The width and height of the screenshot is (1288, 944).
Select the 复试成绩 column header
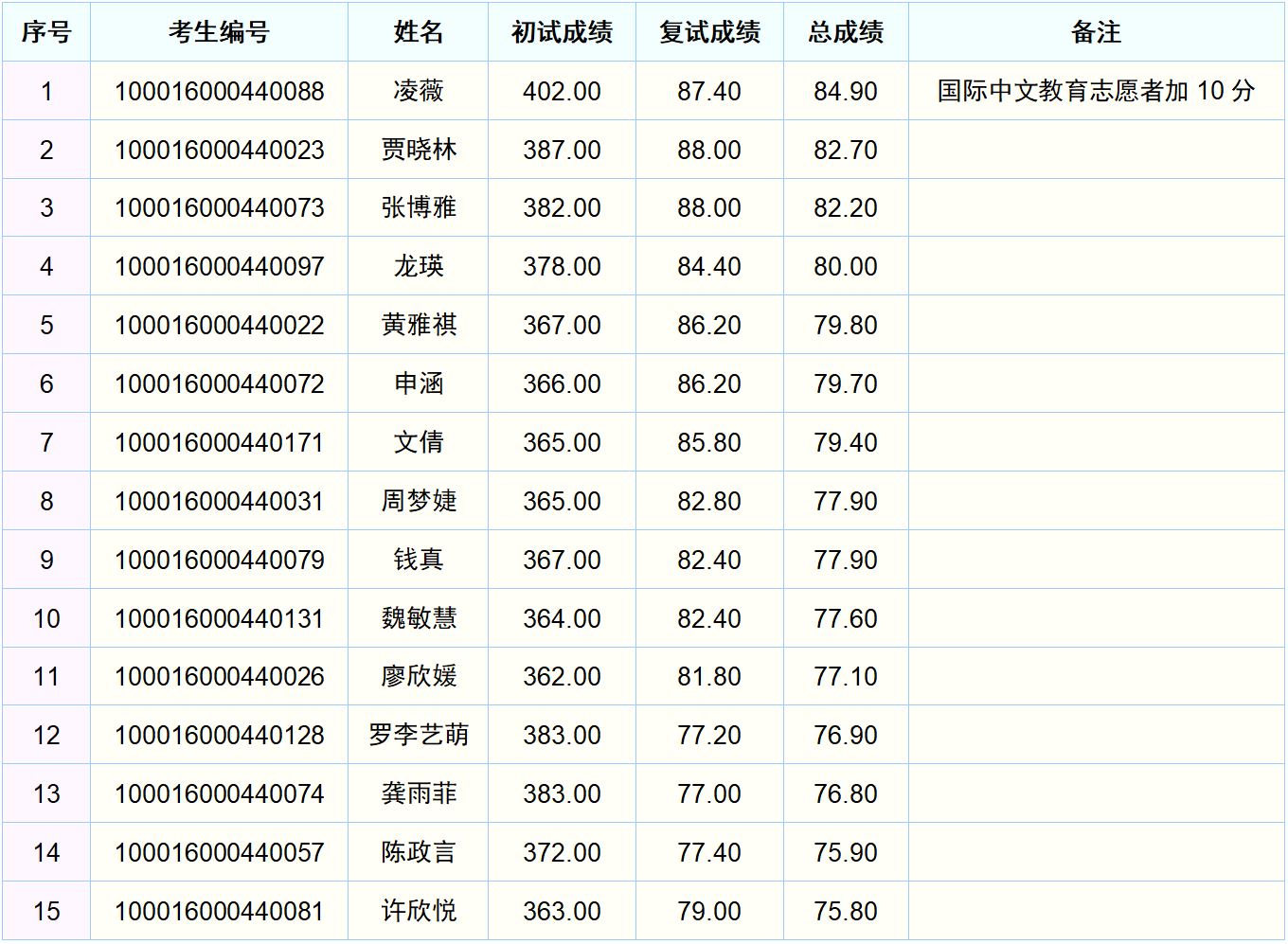(709, 32)
